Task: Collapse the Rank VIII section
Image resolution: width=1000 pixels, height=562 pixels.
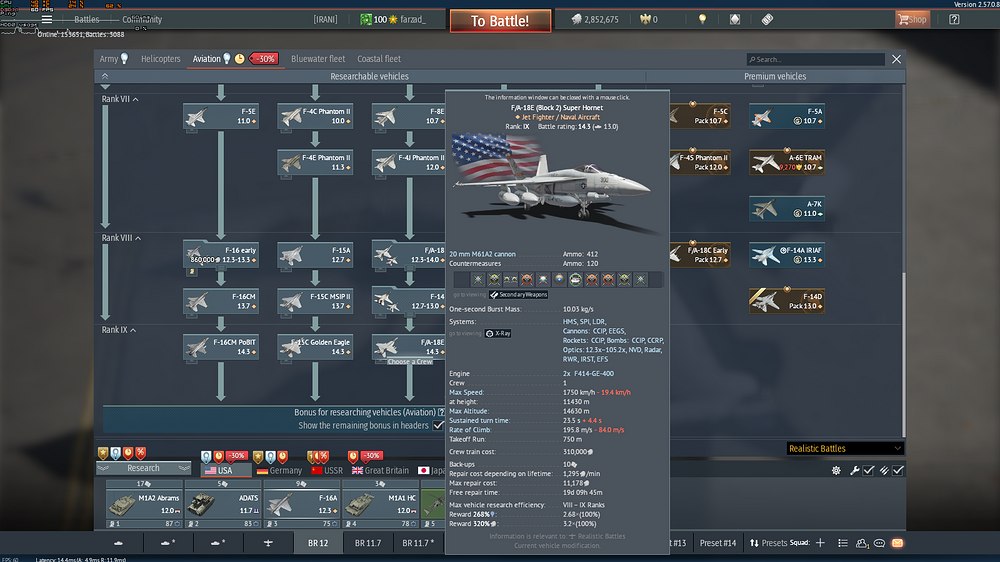Action: tap(121, 237)
